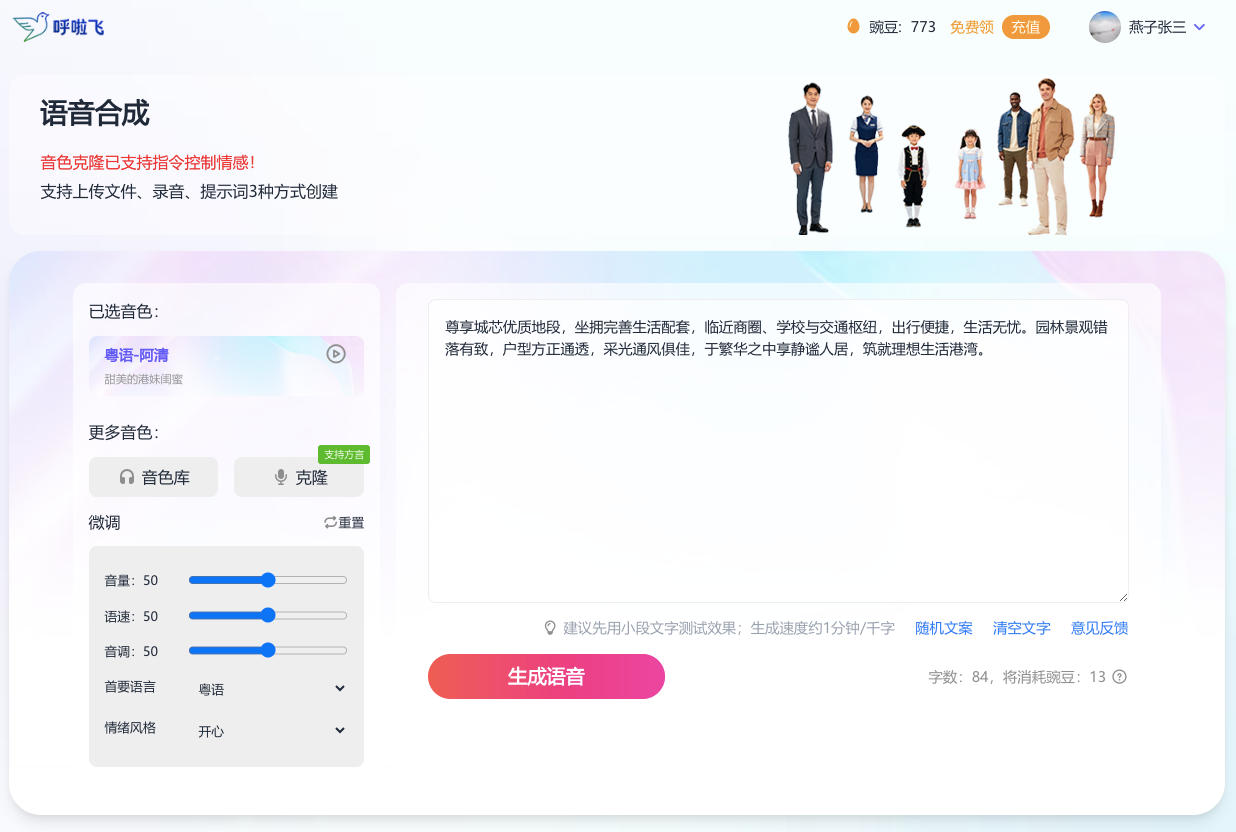Open the 燕子张三 user avatar
The width and height of the screenshot is (1236, 832).
tap(1105, 27)
